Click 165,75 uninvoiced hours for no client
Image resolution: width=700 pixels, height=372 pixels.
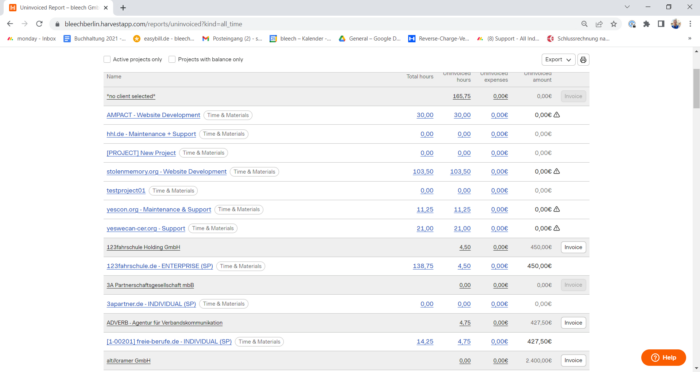tap(462, 96)
